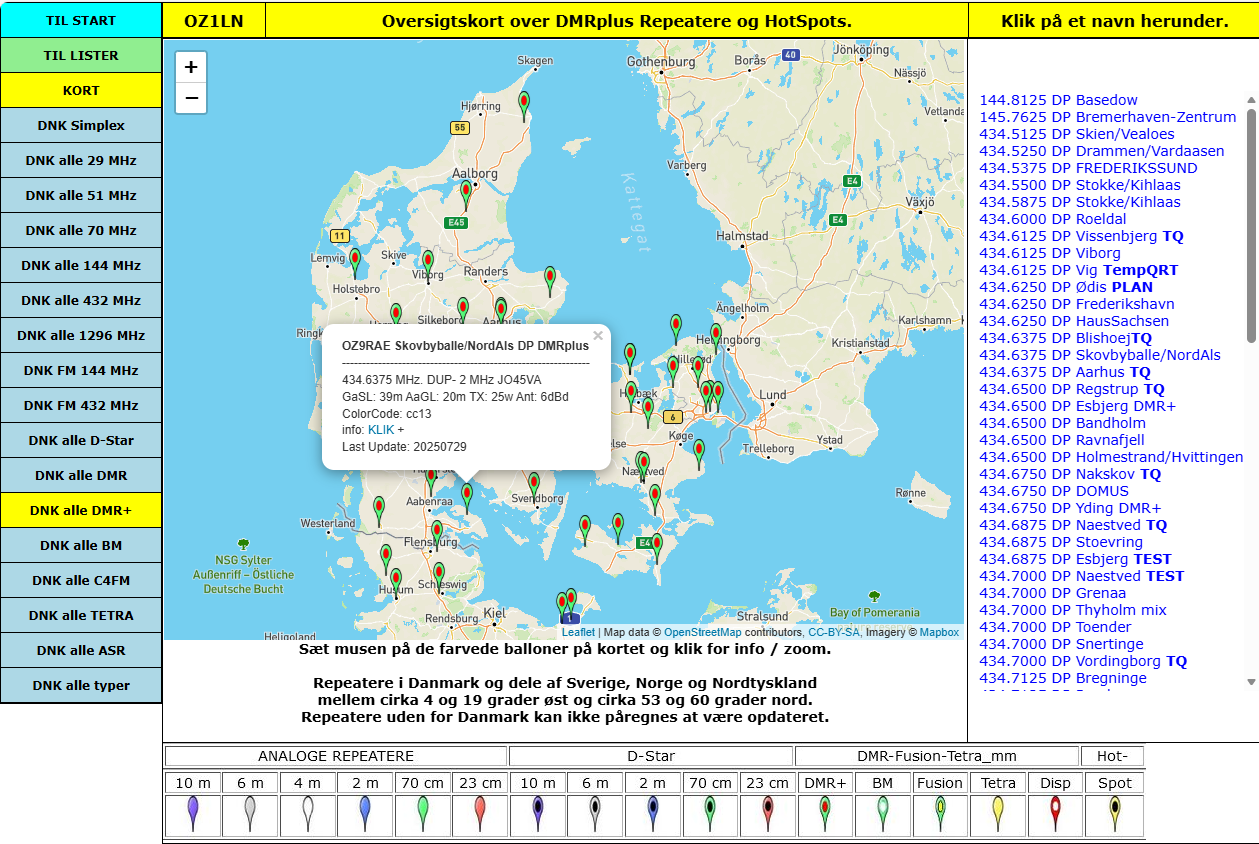Click the Fusion balloon icon in legend
Viewport: 1259px width, 844px height.
940,814
